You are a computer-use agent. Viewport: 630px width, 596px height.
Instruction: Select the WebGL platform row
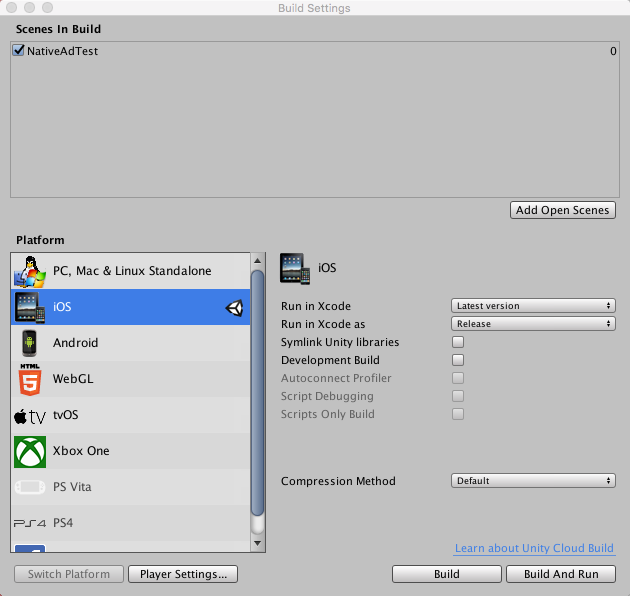(x=131, y=379)
